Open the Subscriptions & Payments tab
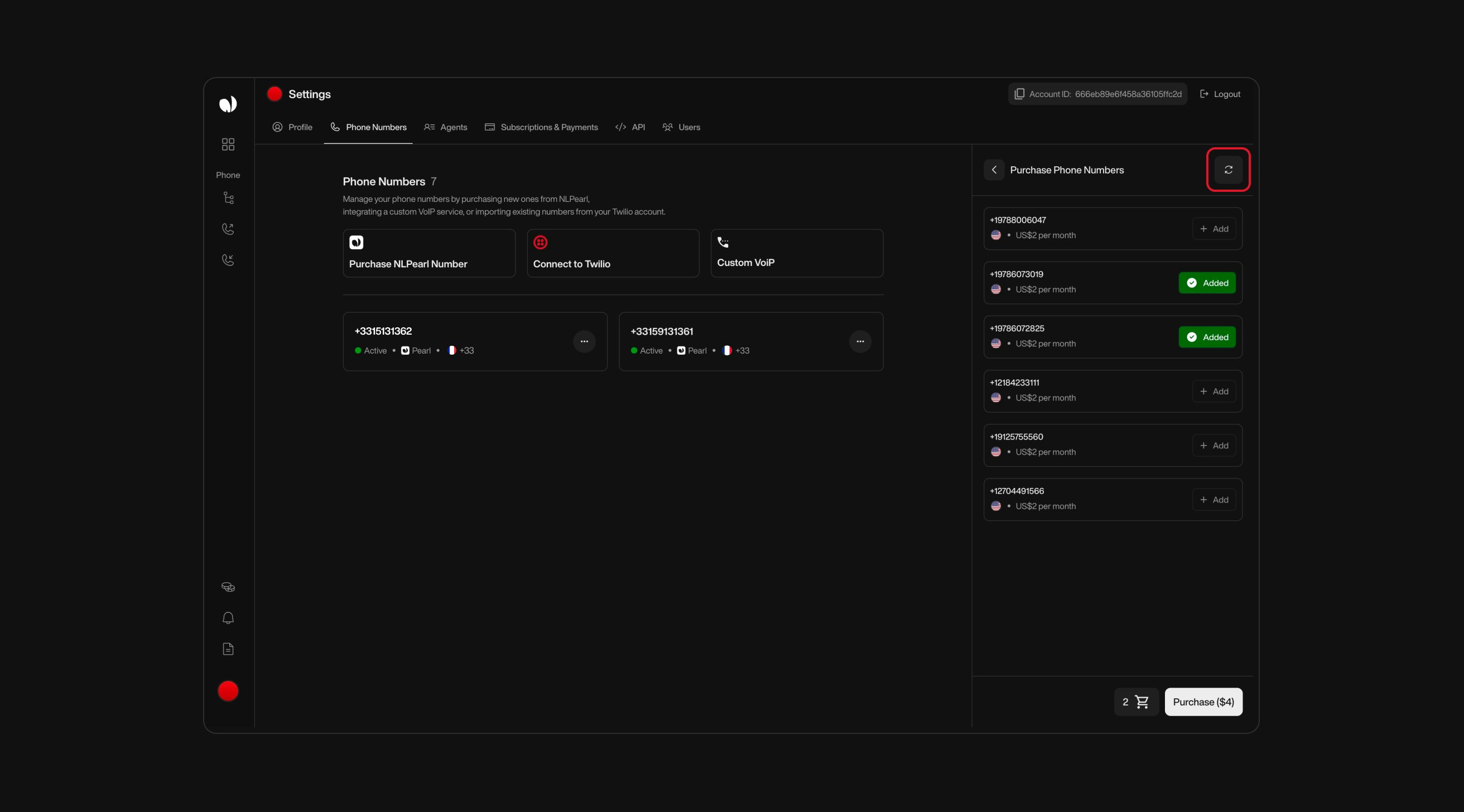The height and width of the screenshot is (812, 1464). (541, 127)
